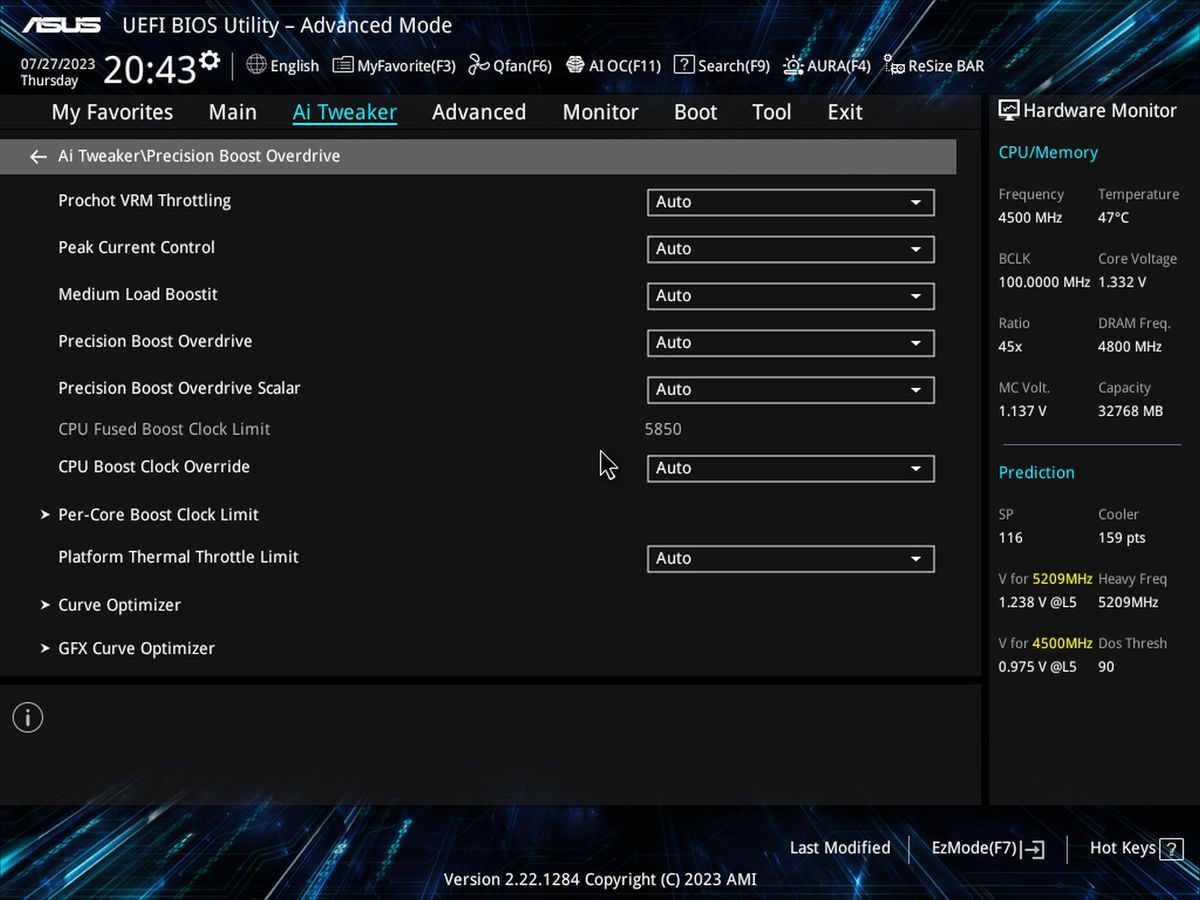Screen dimensions: 1200x900
Task: Switch to the Main tab
Action: 232,112
